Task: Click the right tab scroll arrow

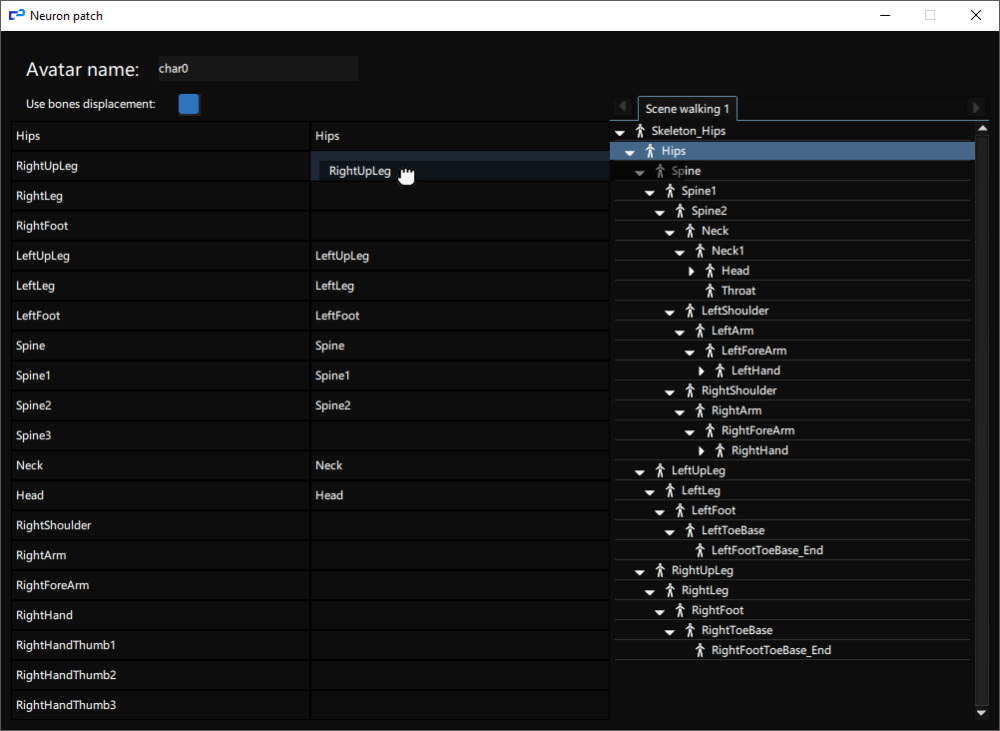Action: click(x=976, y=107)
